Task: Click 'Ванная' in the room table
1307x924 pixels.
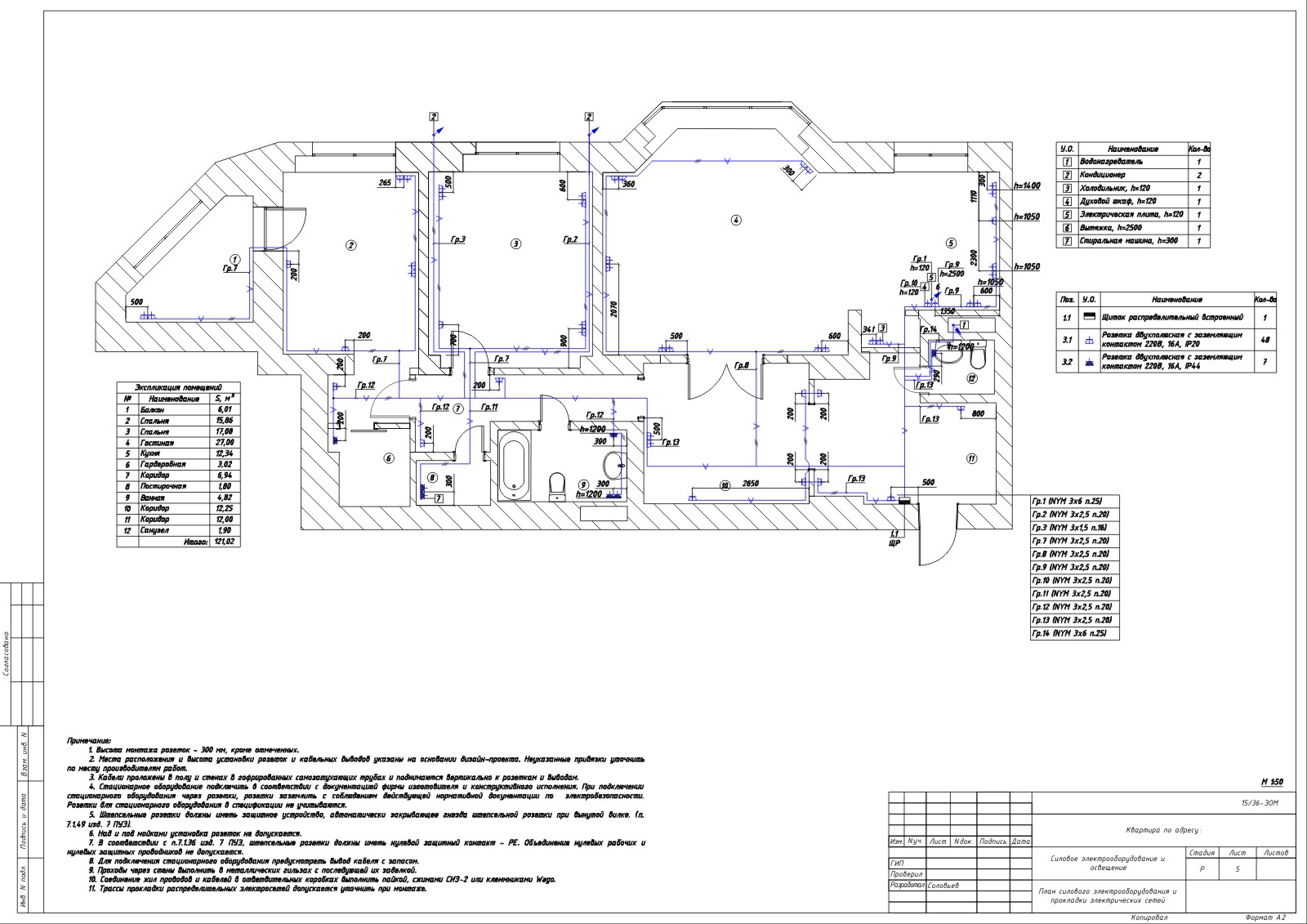Action: click(153, 498)
